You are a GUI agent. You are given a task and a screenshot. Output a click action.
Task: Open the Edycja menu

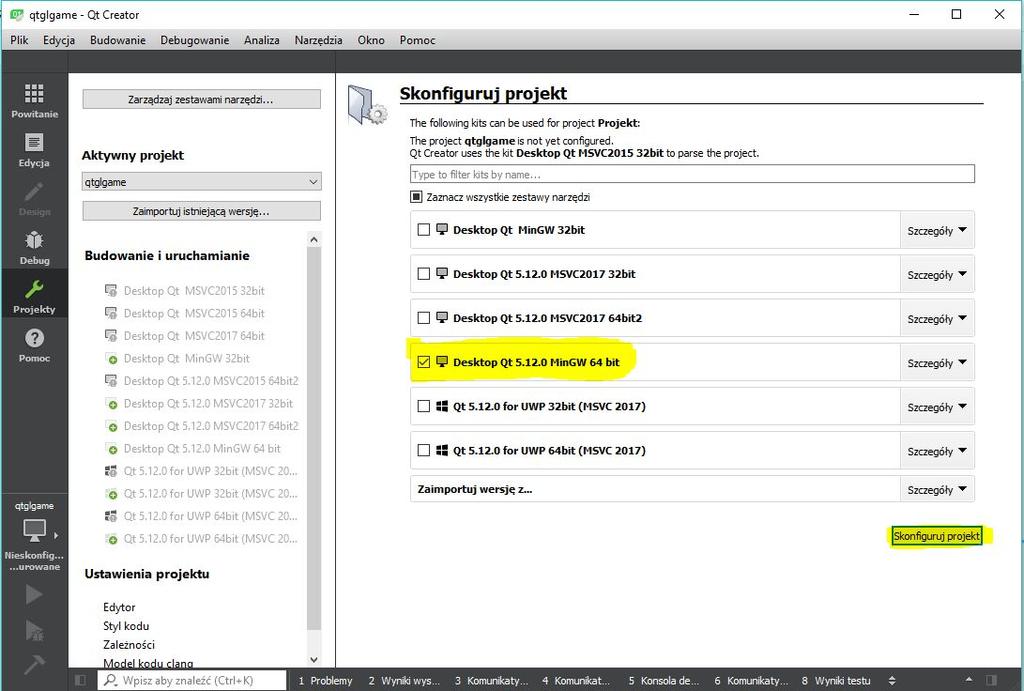pyautogui.click(x=59, y=40)
